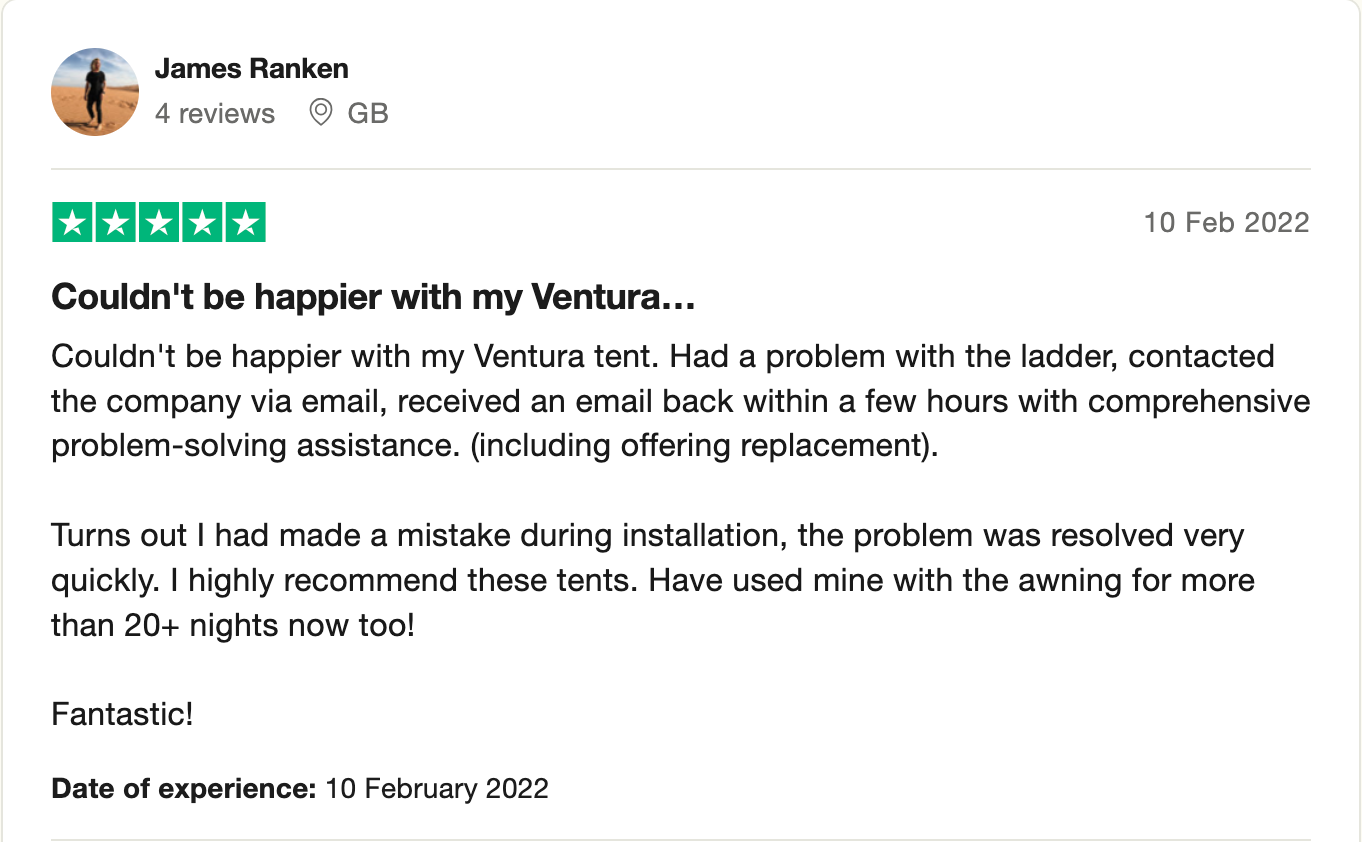Viewport: 1362px width, 842px height.
Task: Click the third green rating star
Action: [158, 223]
